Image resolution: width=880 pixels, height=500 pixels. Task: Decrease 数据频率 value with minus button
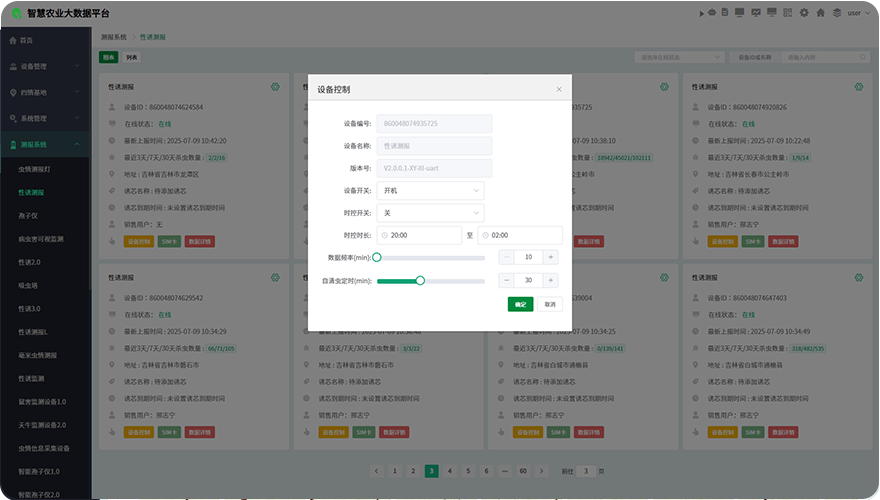[x=506, y=257]
